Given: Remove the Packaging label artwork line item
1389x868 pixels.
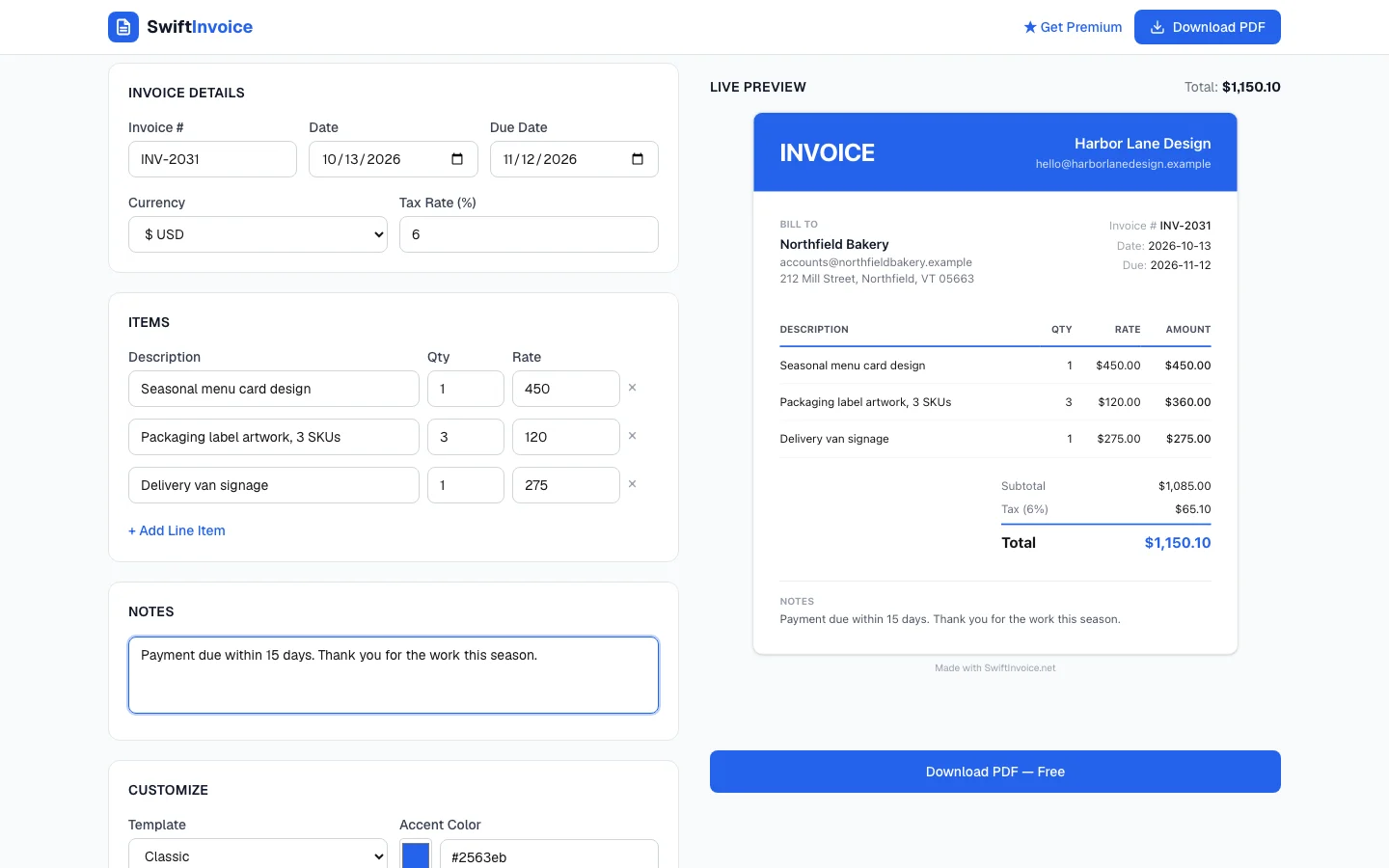Looking at the screenshot, I should point(633,436).
